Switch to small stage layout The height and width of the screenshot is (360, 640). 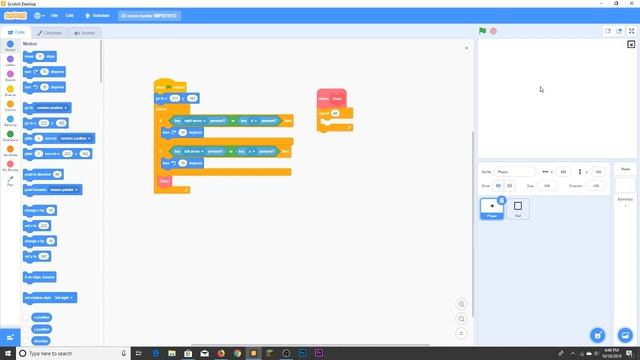(x=608, y=31)
